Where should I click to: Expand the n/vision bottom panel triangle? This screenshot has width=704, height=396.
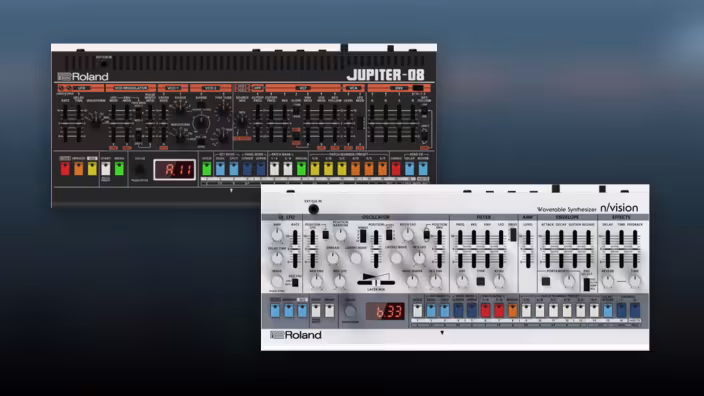(x=442, y=333)
